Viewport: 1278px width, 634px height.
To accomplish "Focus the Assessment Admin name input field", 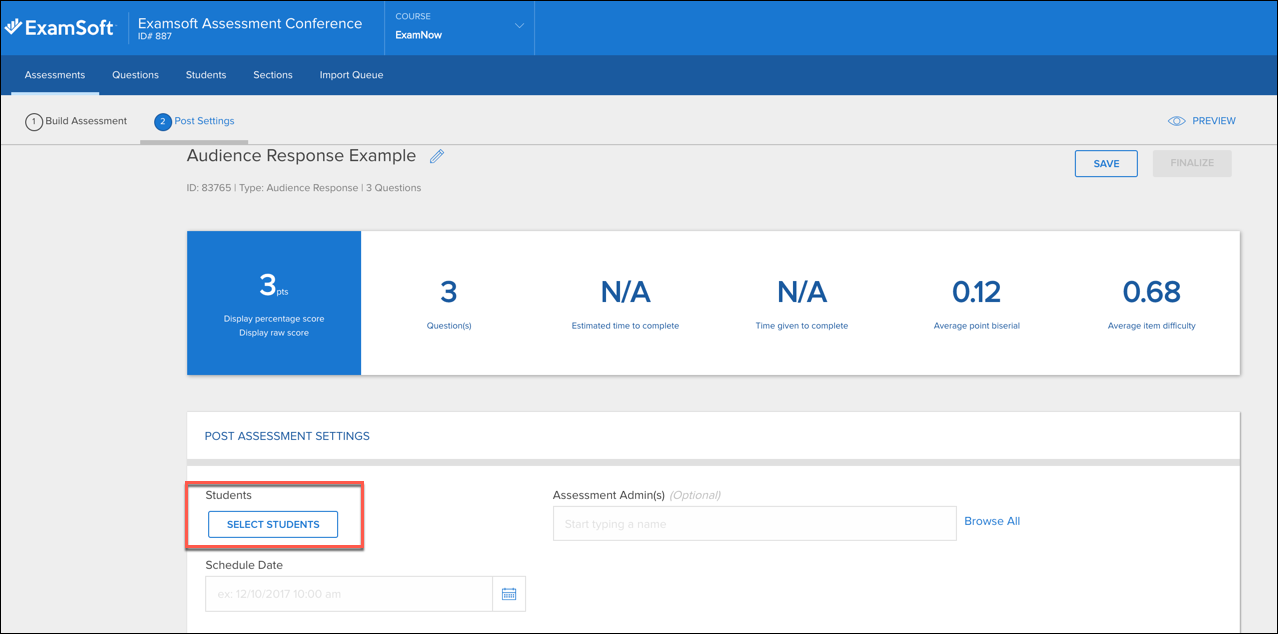I will (x=754, y=524).
